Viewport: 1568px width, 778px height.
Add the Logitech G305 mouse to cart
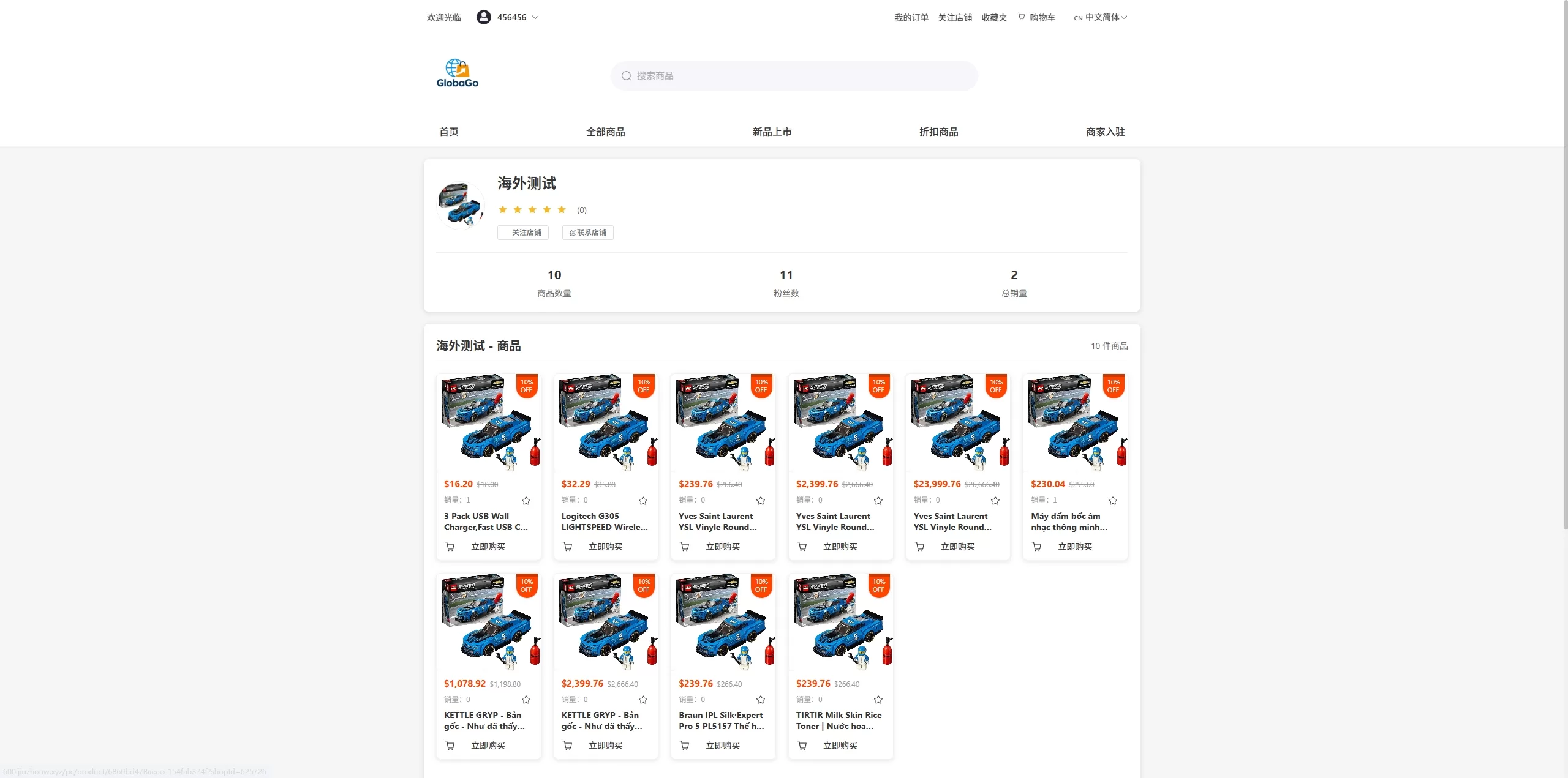[x=567, y=546]
